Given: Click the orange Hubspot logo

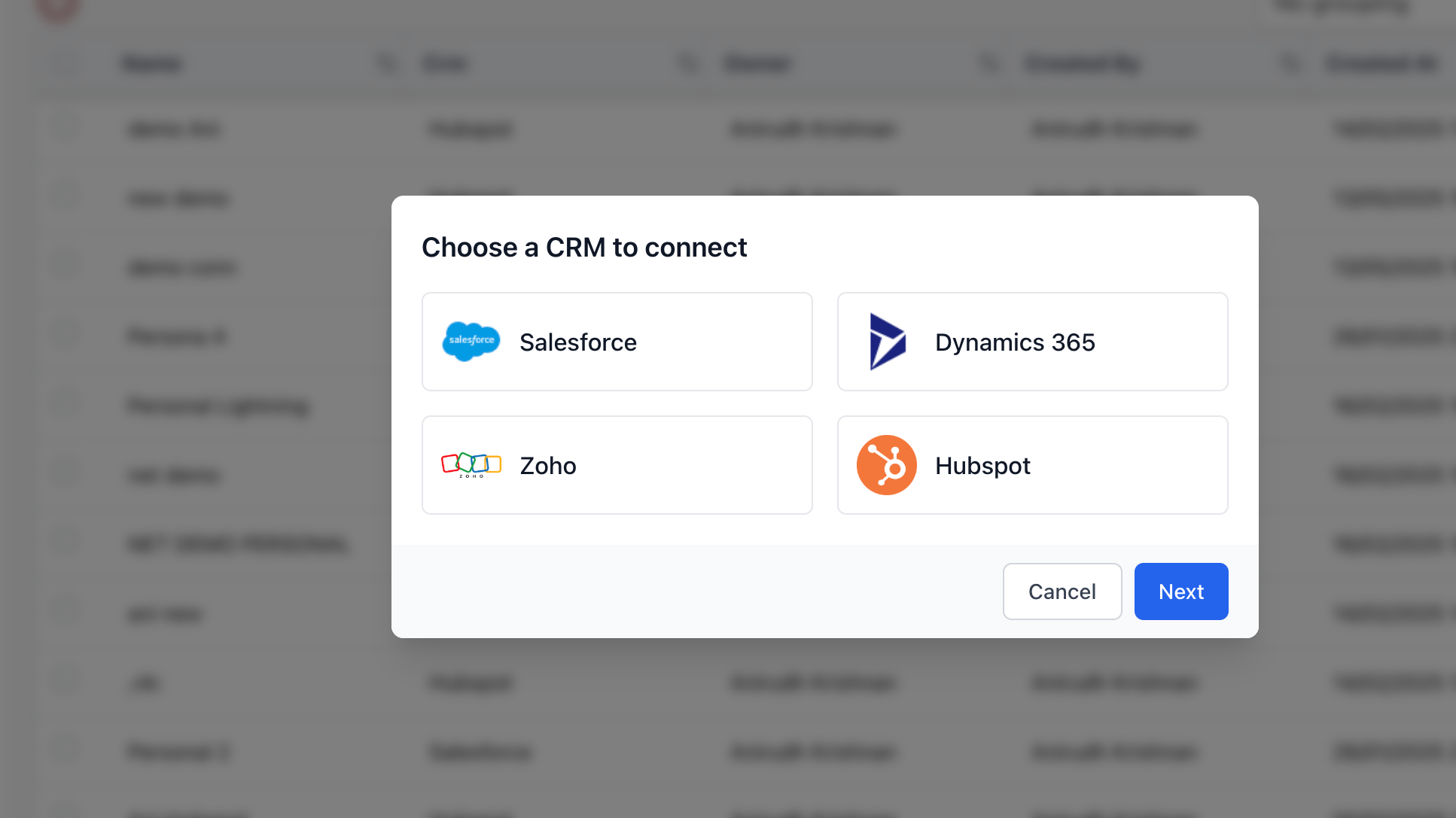Looking at the screenshot, I should (887, 465).
